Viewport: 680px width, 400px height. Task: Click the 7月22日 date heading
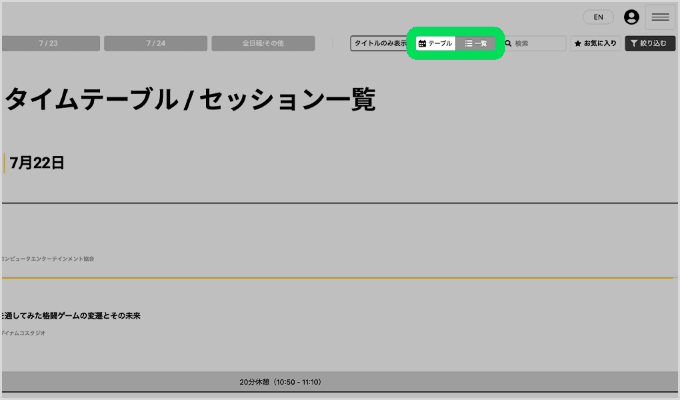tap(37, 163)
